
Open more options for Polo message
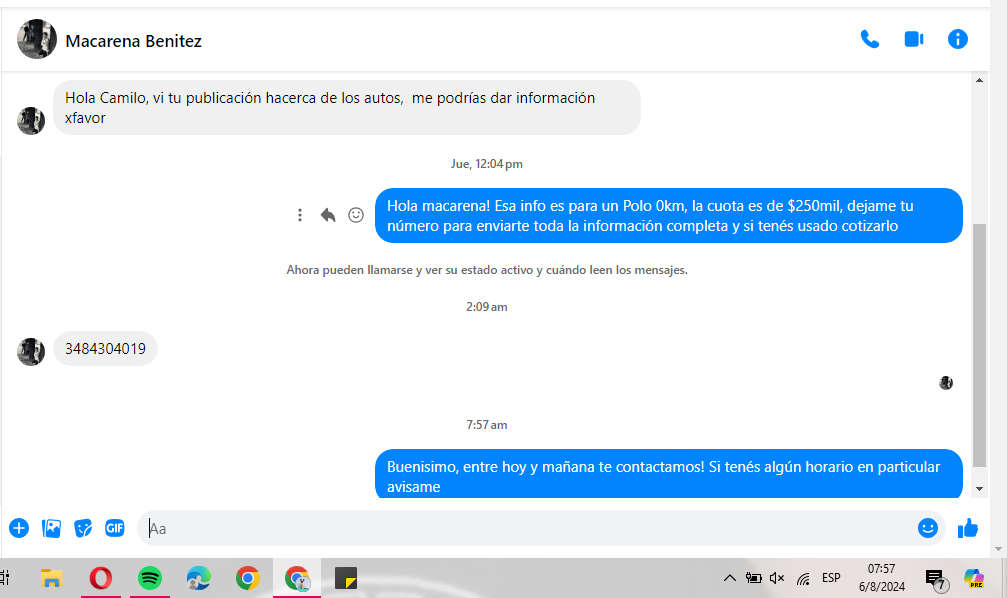(300, 215)
